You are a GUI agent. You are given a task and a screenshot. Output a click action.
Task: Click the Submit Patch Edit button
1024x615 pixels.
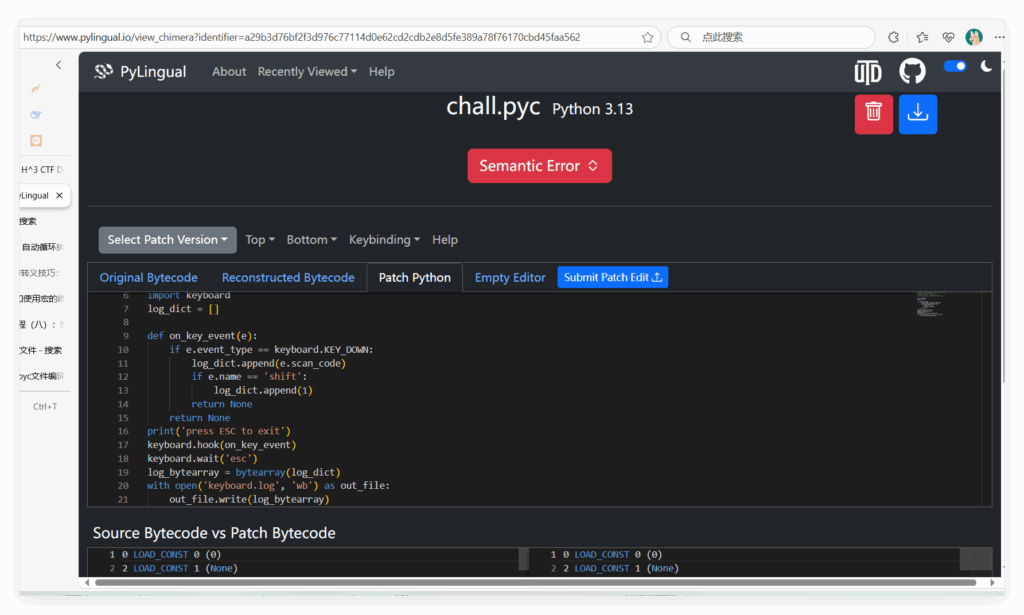[x=612, y=277]
